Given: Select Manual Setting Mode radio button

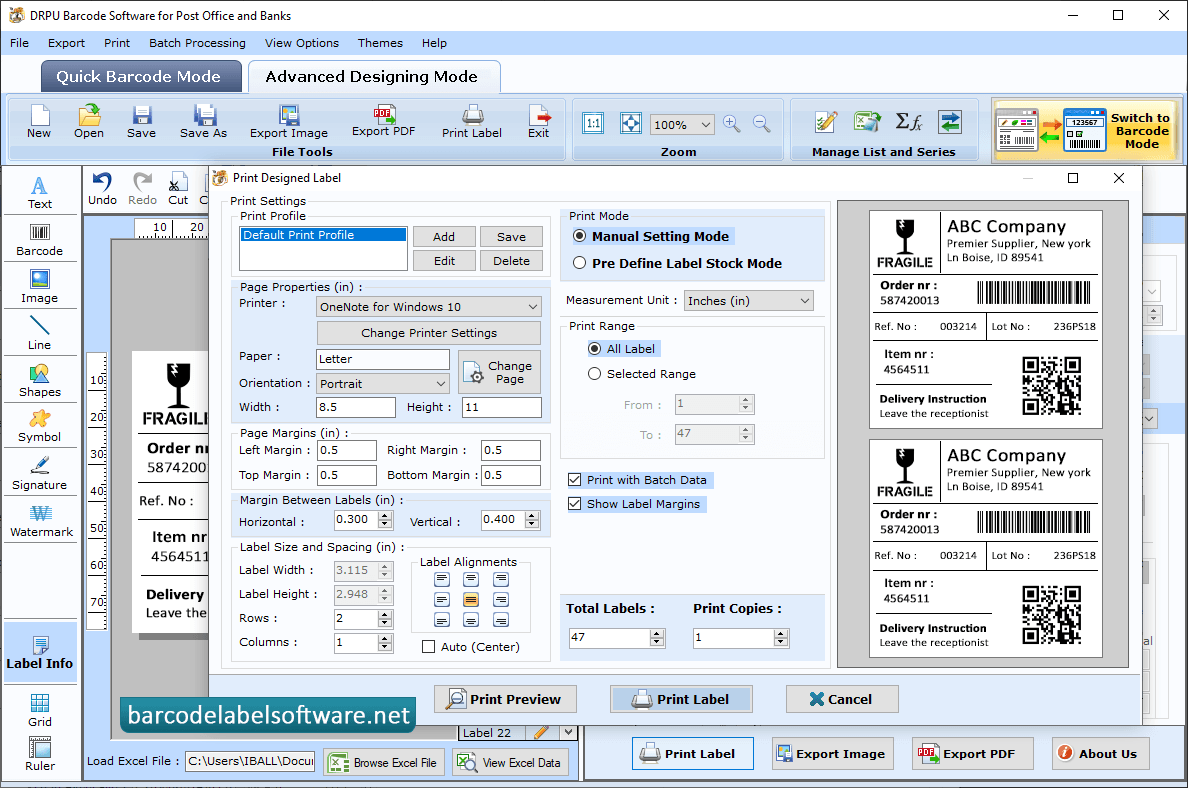Looking at the screenshot, I should point(580,236).
